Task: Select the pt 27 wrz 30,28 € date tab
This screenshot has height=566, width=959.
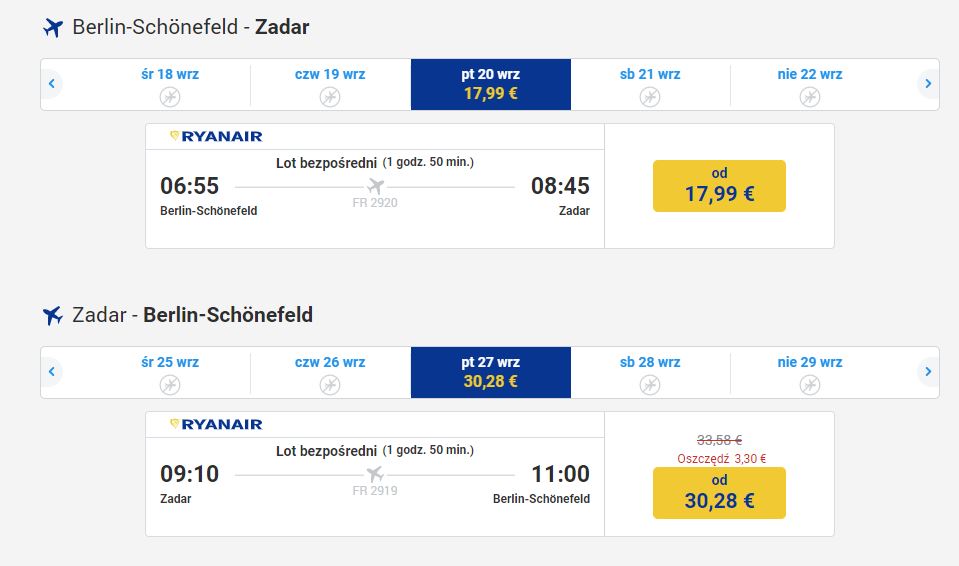Action: click(x=491, y=373)
